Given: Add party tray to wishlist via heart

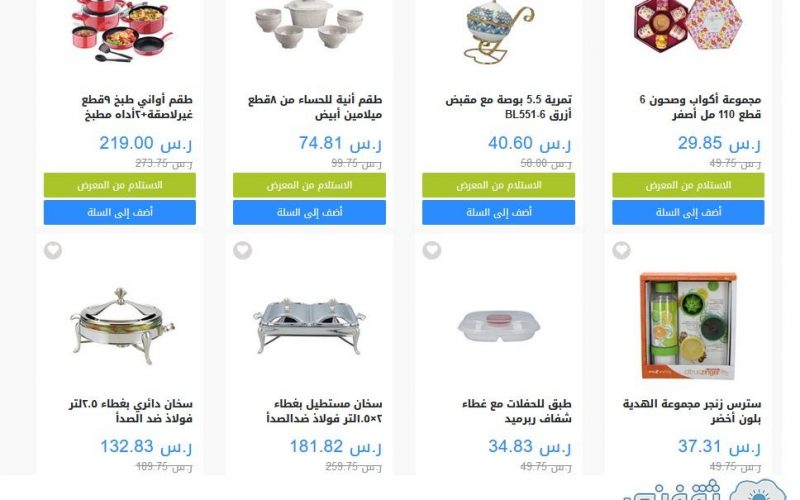Looking at the screenshot, I should tap(432, 250).
